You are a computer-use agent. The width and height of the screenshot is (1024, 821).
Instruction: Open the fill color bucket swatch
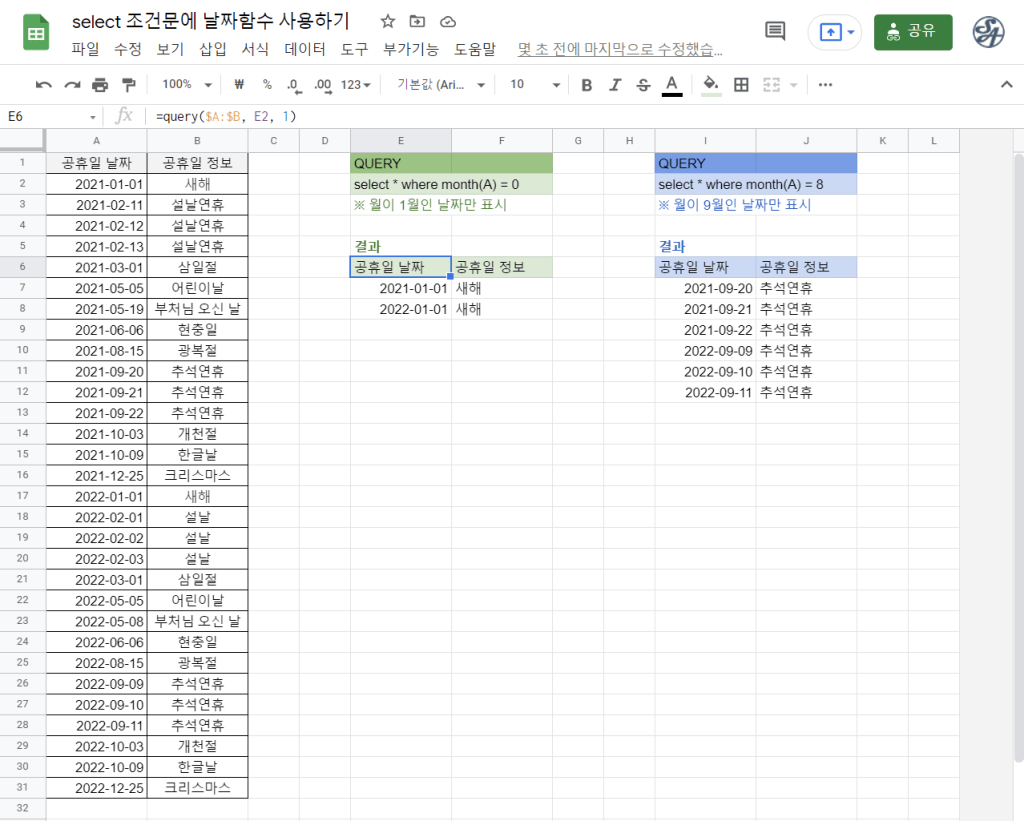pyautogui.click(x=711, y=85)
